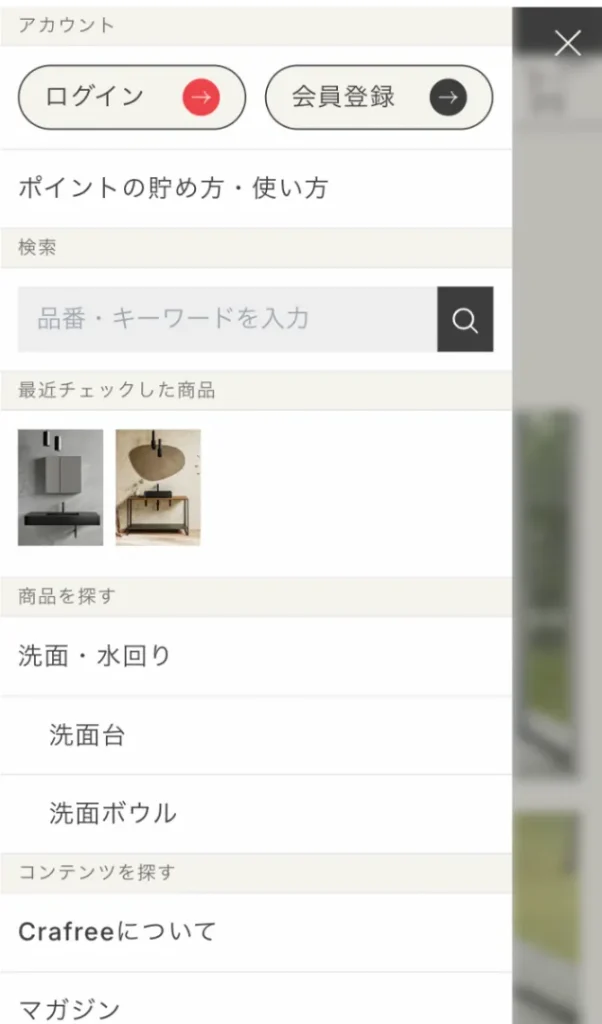
Task: Select the 洗面ボウル subcategory
Action: tap(256, 814)
